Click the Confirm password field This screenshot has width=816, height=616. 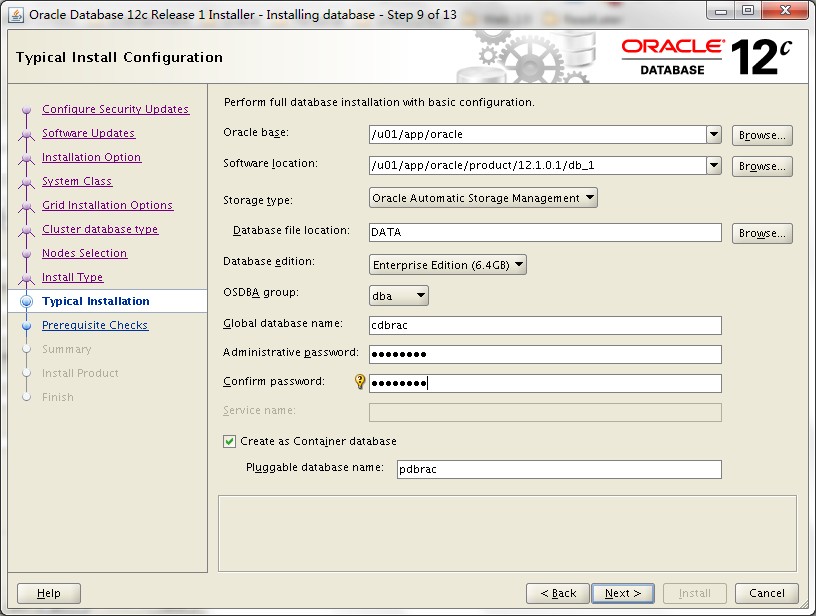(x=545, y=383)
